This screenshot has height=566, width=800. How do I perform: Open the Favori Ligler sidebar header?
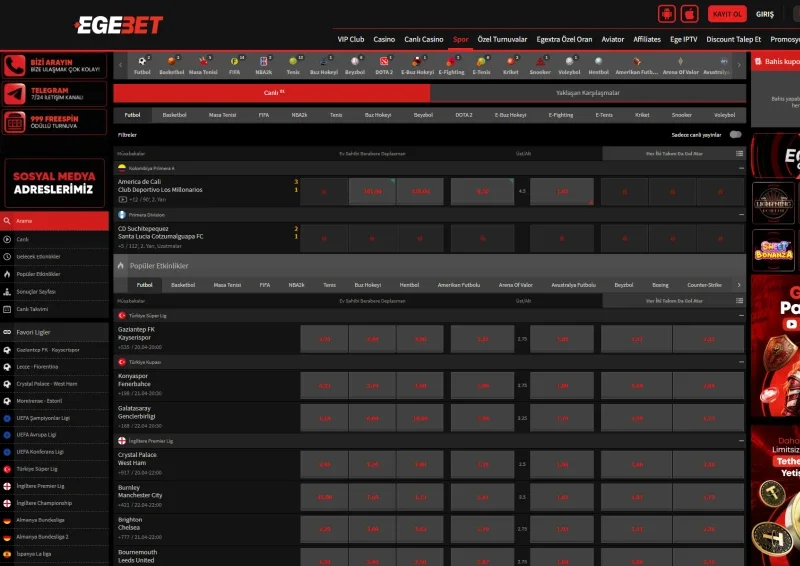pyautogui.click(x=54, y=332)
